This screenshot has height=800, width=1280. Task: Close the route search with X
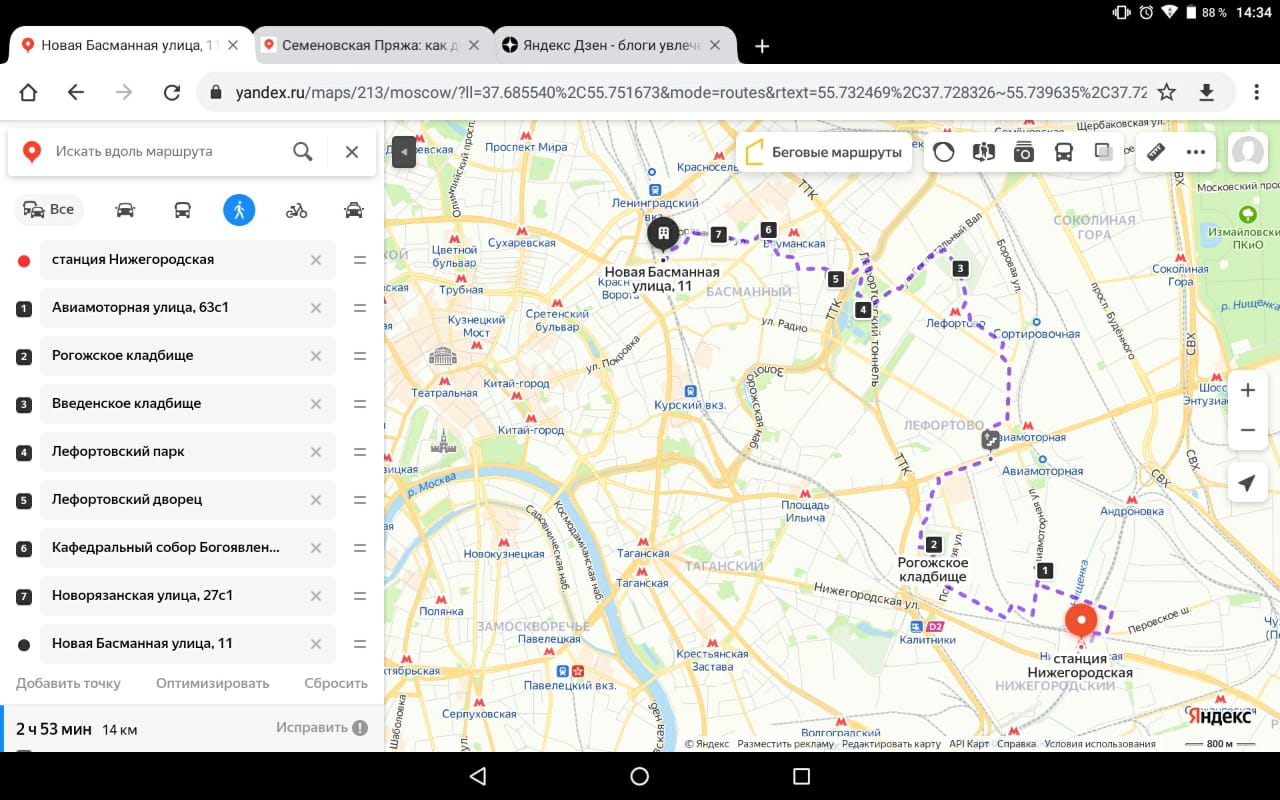point(352,151)
